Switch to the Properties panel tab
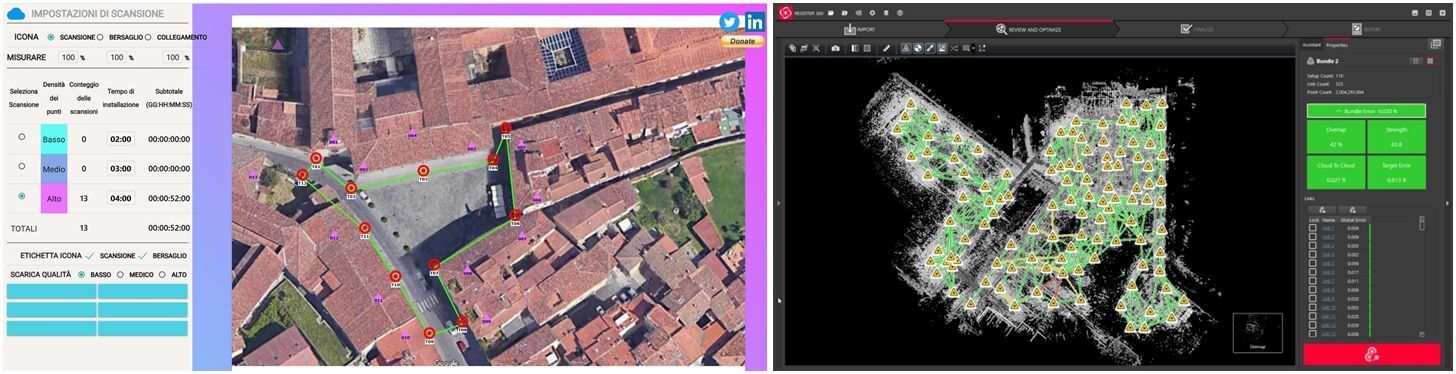 1337,45
